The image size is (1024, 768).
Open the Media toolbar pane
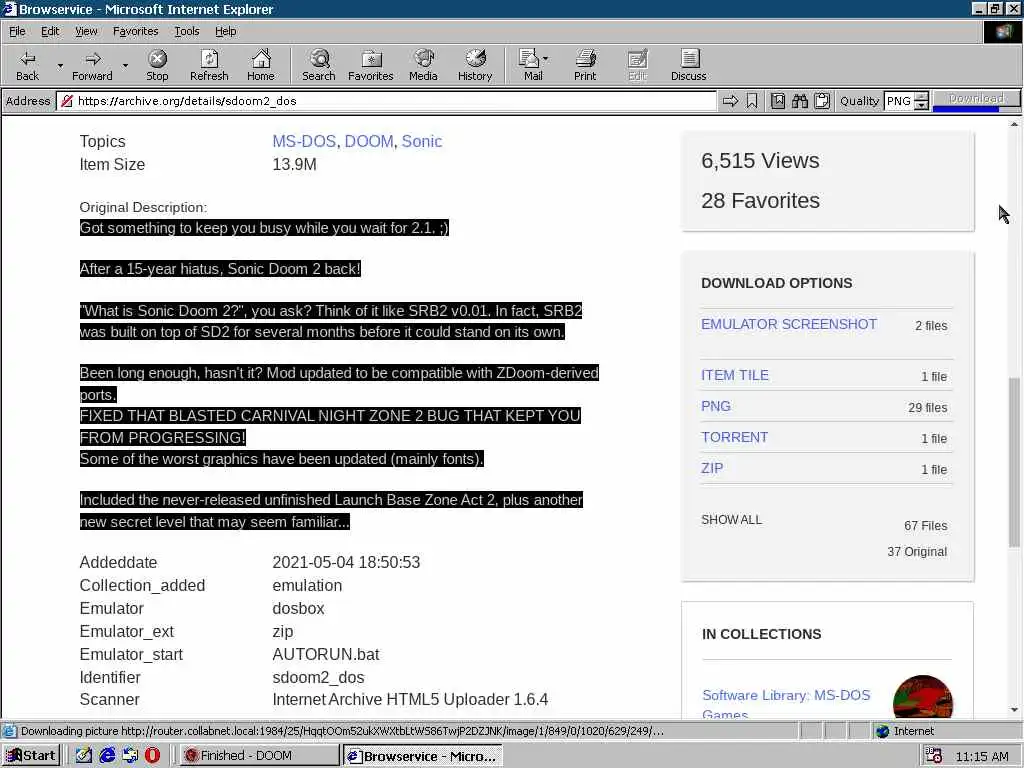423,65
